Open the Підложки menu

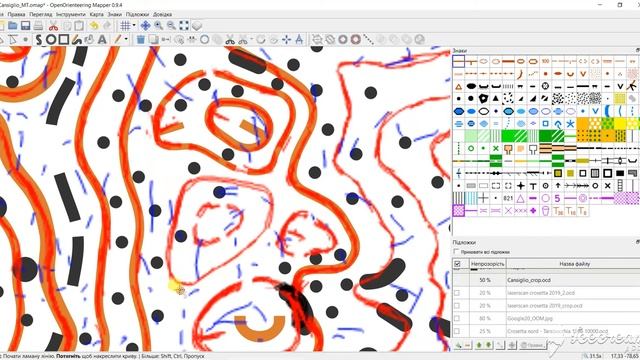coord(137,14)
